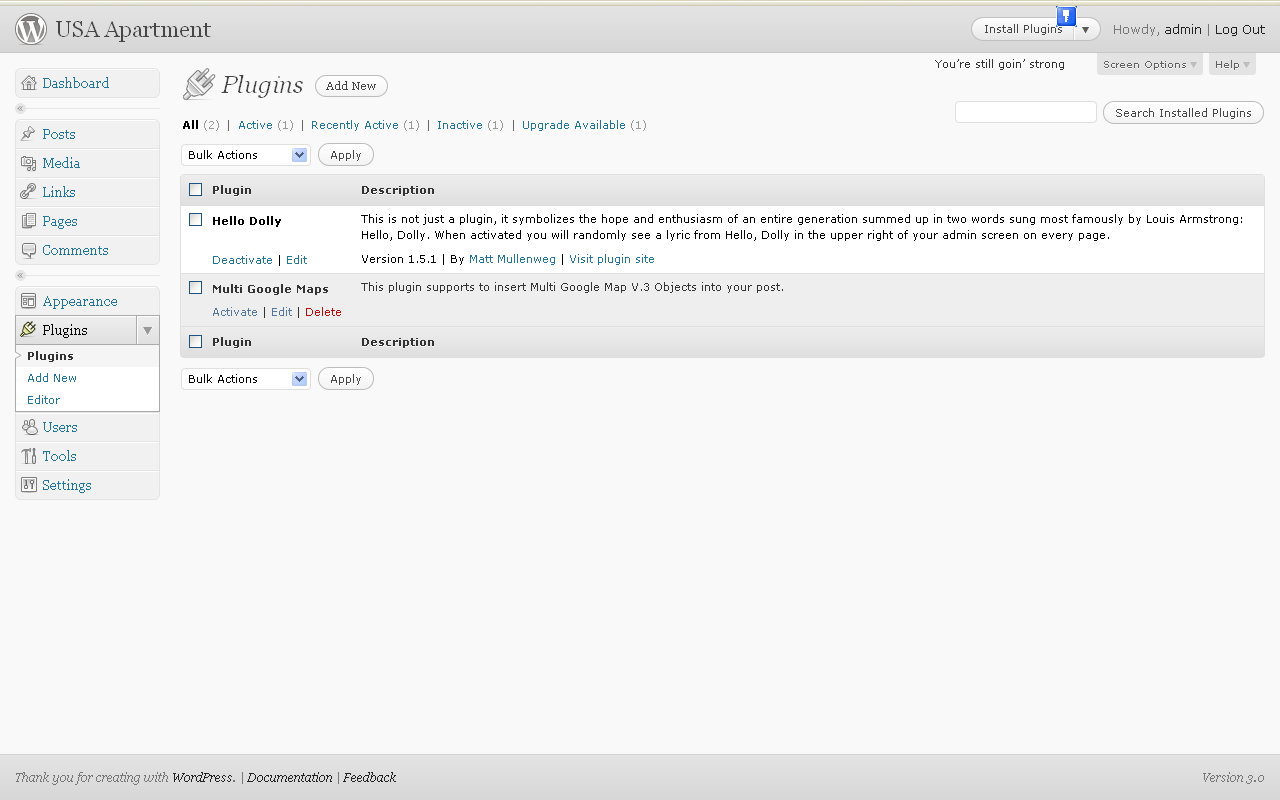This screenshot has width=1280, height=800.
Task: Select all plugins with header checkbox
Action: click(x=196, y=190)
